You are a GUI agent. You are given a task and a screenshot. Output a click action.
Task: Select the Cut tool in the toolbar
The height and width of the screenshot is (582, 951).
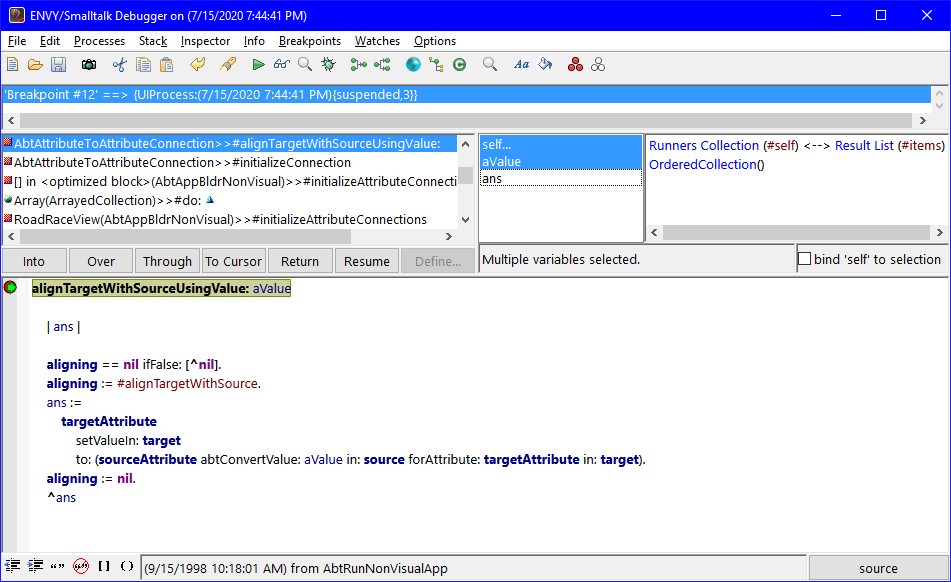coord(117,64)
